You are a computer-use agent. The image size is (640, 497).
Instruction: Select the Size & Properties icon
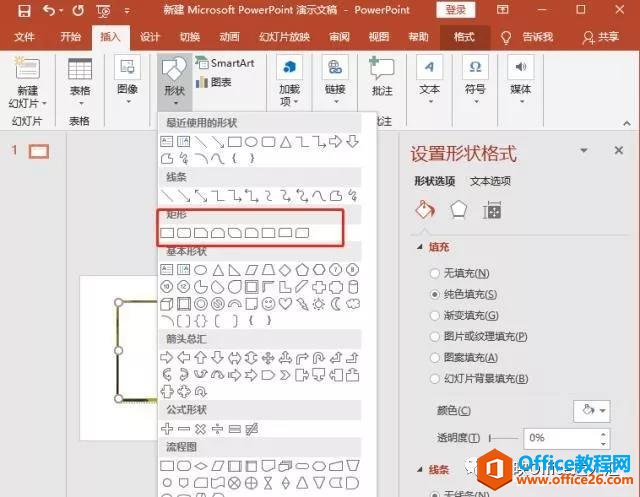(492, 211)
